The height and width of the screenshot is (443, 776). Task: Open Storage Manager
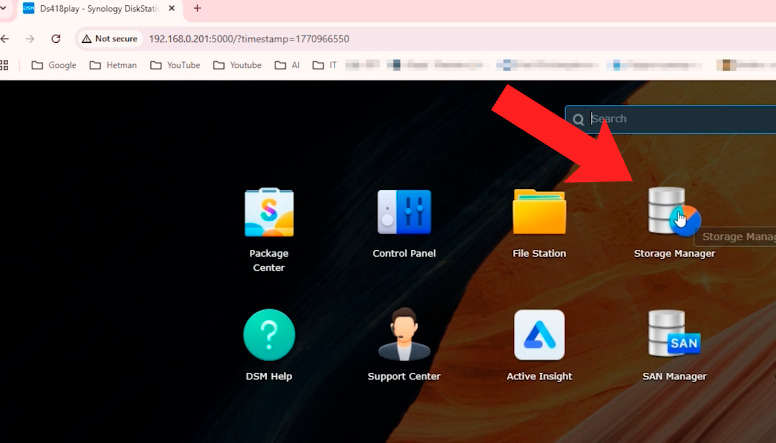674,211
